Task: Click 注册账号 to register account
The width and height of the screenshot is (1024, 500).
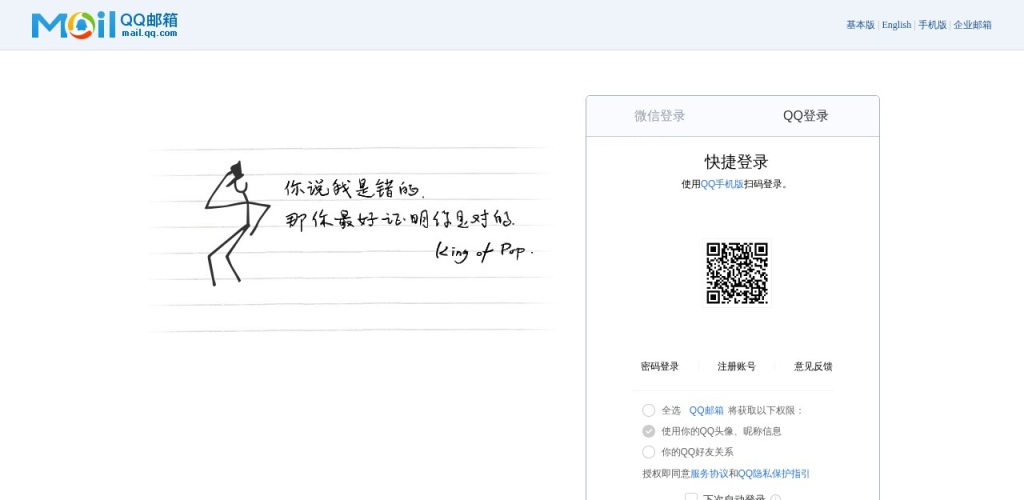Action: pyautogui.click(x=736, y=366)
